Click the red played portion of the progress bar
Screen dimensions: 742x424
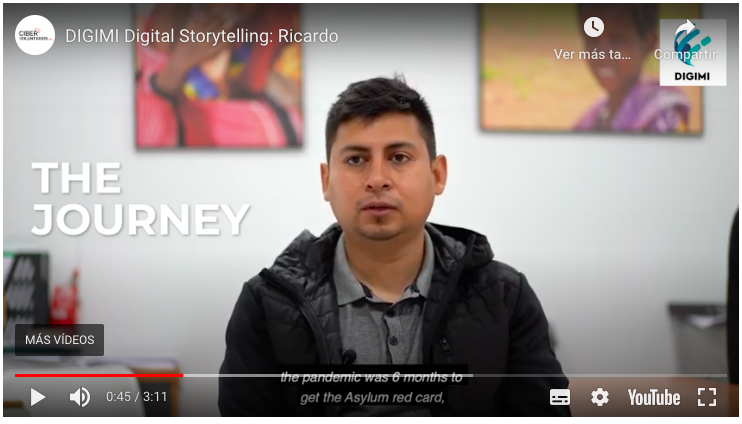(x=99, y=375)
